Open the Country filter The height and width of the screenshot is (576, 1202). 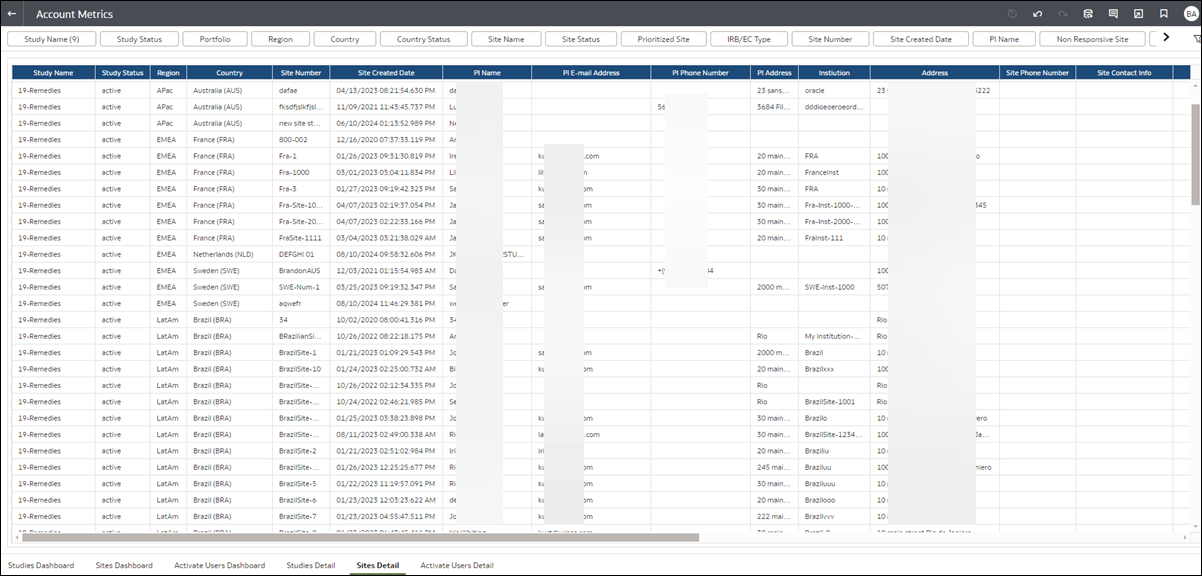coord(344,39)
